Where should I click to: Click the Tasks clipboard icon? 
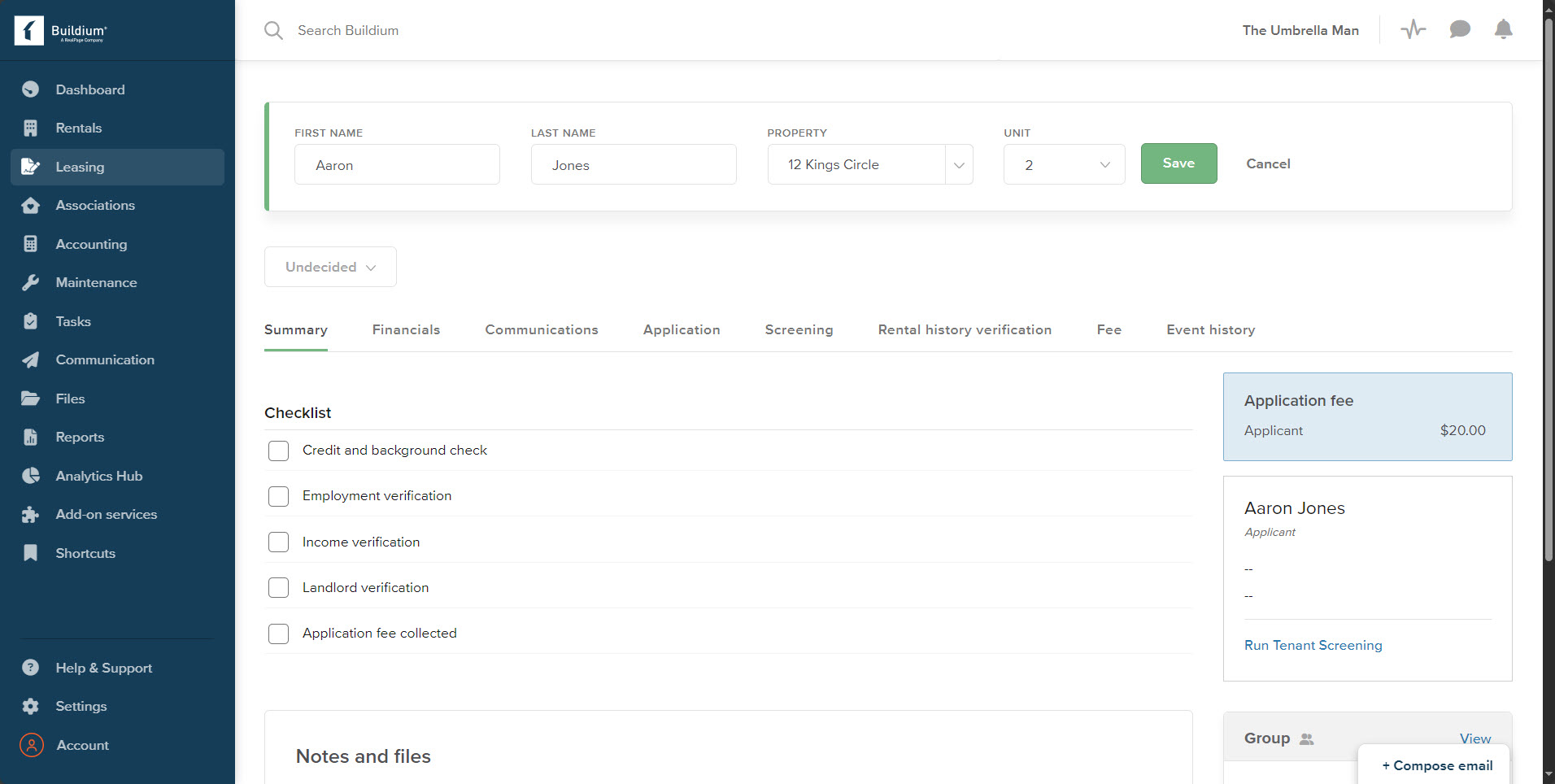coord(31,321)
